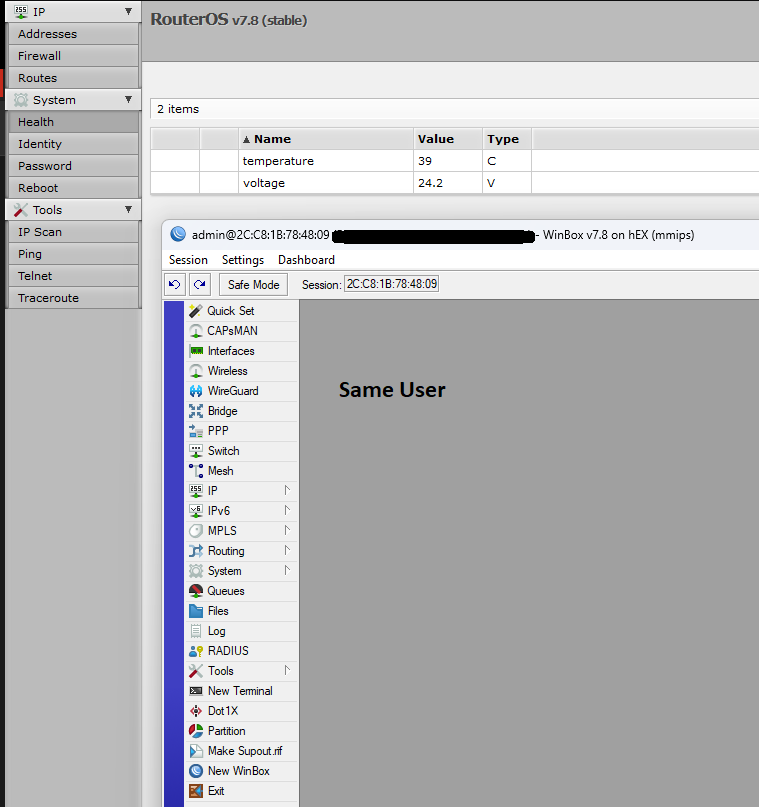Click the Mesh icon
The width and height of the screenshot is (759, 807).
click(x=196, y=471)
